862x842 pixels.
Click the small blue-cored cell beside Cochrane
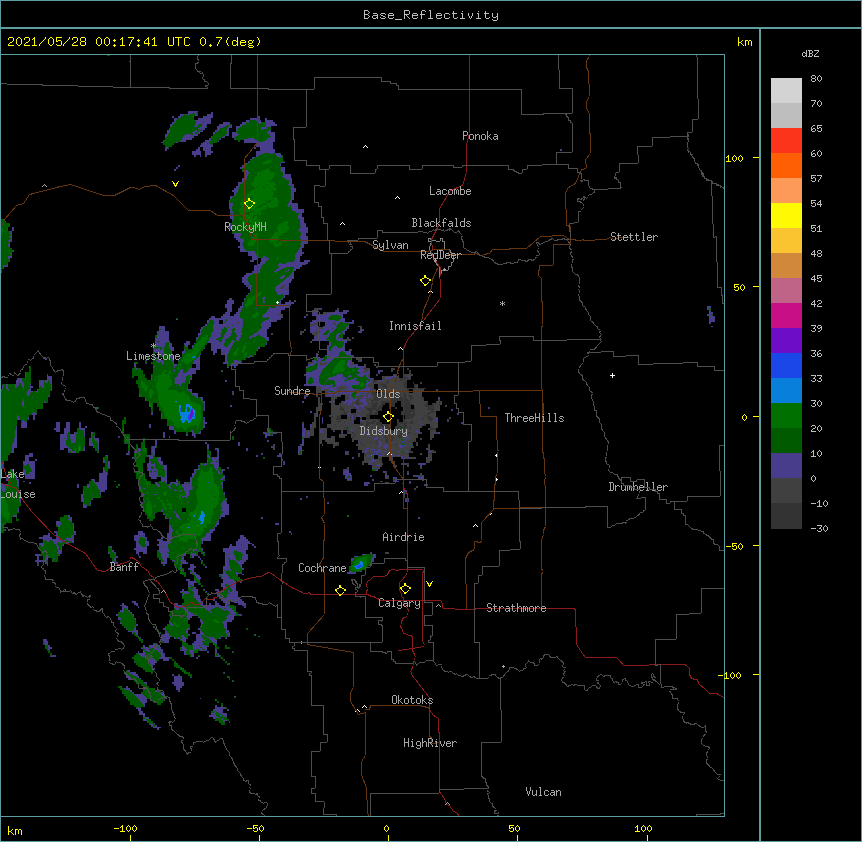tap(360, 563)
